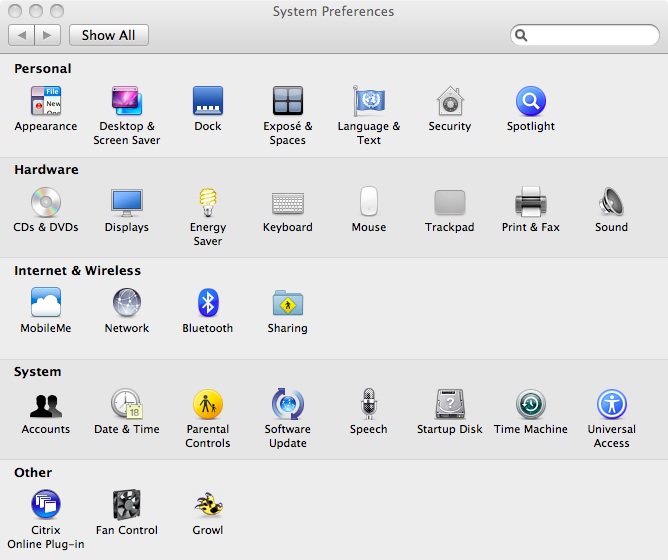Select the Internet & Wireless heading
The image size is (668, 560).
pos(77,271)
